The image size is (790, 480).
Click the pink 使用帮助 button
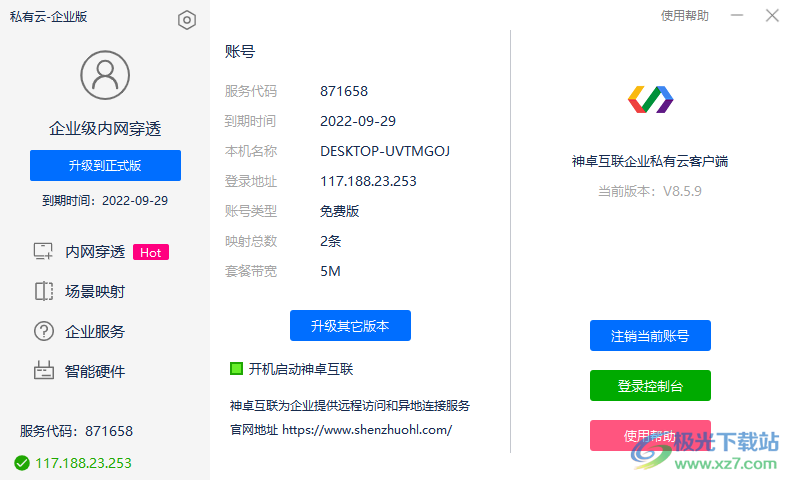click(x=650, y=435)
